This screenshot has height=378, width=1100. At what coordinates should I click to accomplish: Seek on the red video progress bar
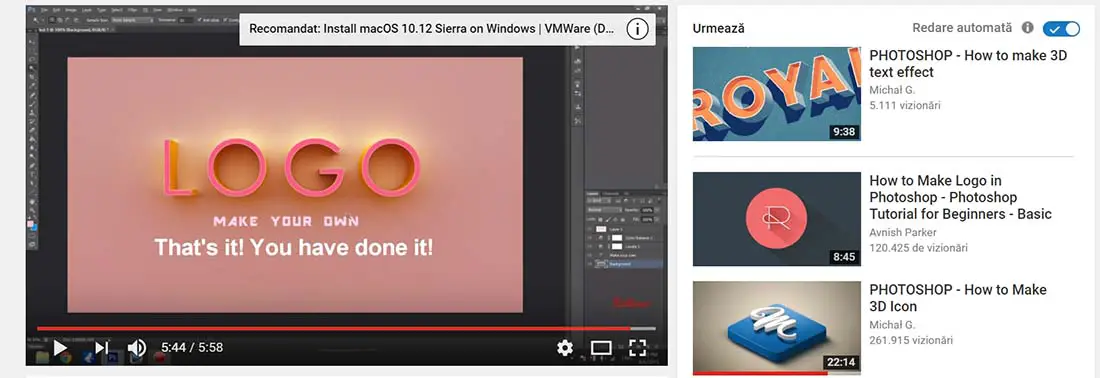click(347, 328)
